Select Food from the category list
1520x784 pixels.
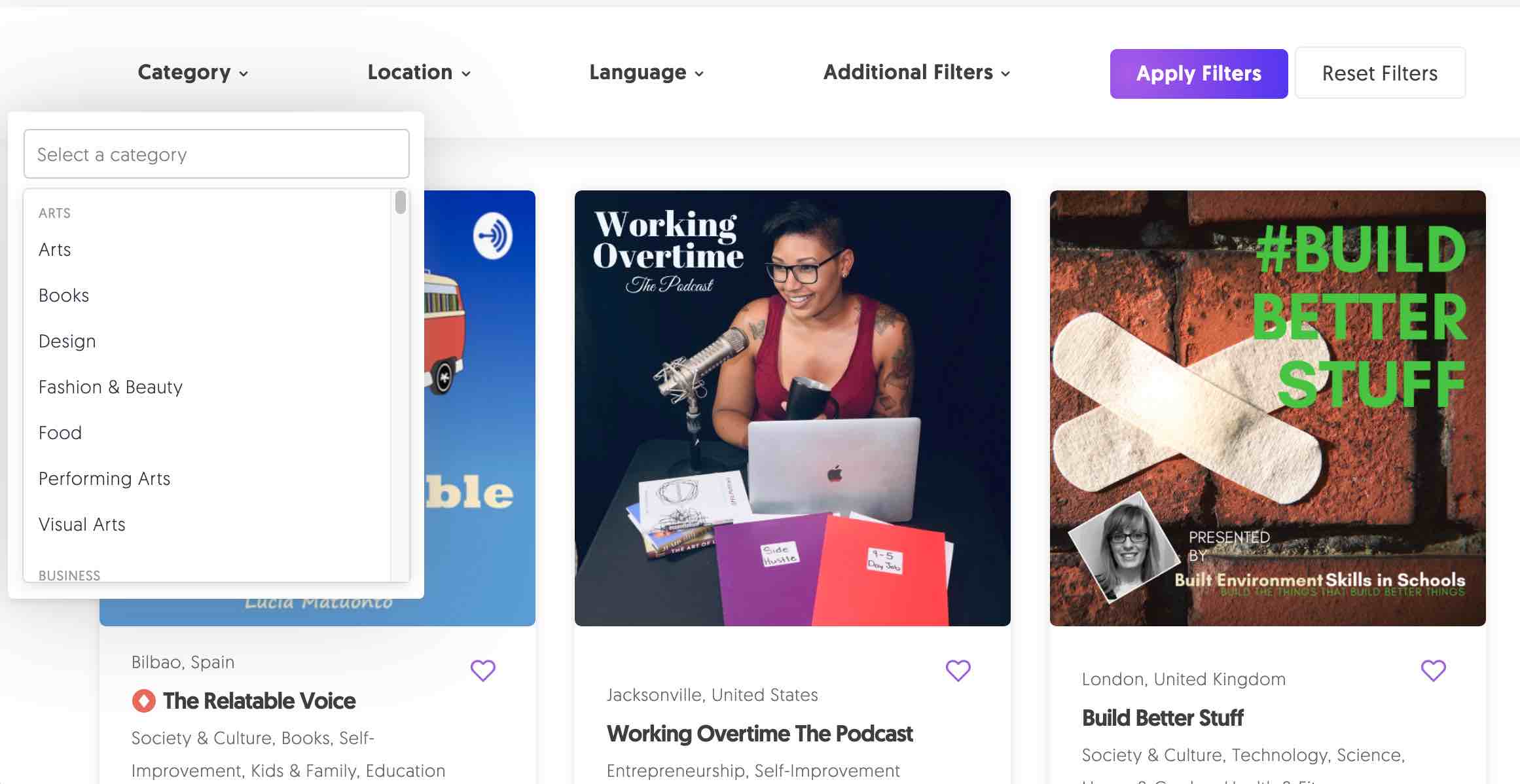pyautogui.click(x=59, y=431)
